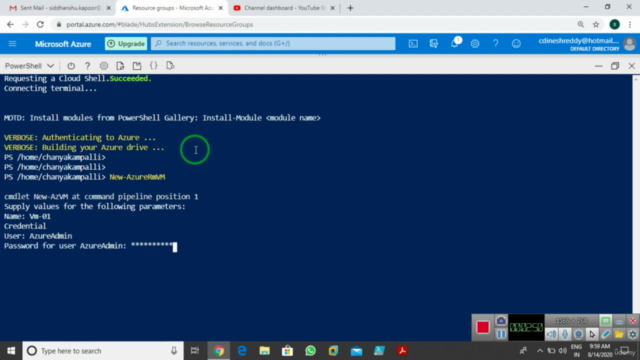Click the Type here to search box

103,351
